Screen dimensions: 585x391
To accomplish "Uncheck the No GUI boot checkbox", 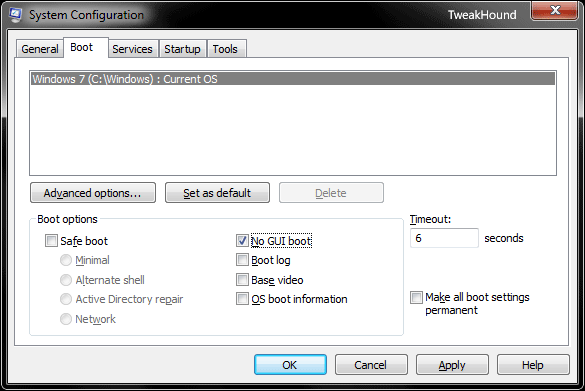I will [242, 241].
